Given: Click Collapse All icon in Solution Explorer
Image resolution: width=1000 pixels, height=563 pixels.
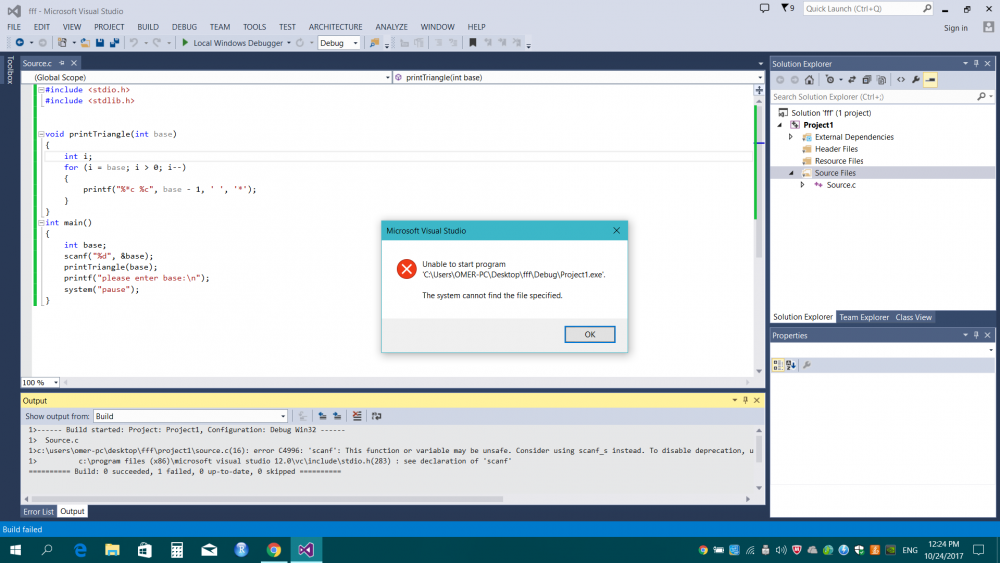Looking at the screenshot, I should tap(867, 80).
